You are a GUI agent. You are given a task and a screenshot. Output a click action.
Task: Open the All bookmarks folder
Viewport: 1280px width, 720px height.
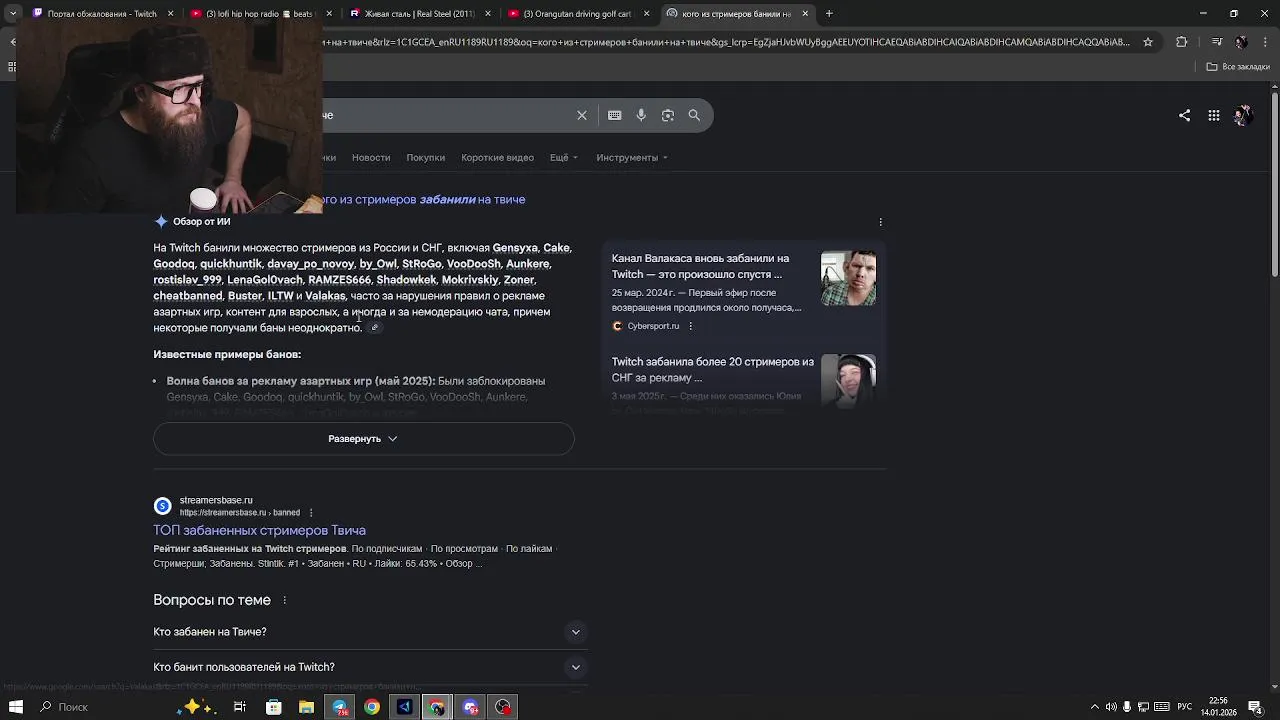pos(1238,67)
